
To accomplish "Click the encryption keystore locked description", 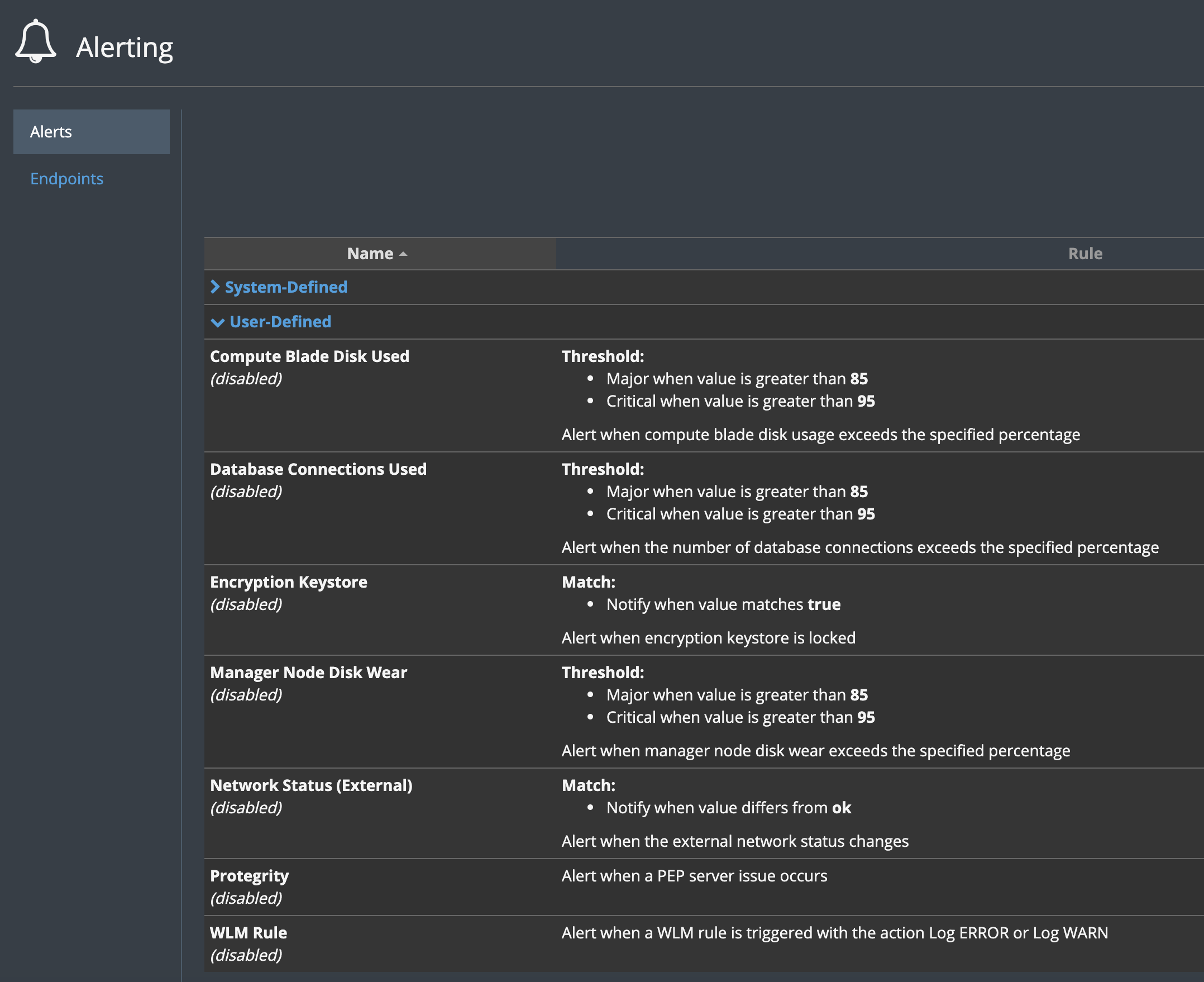I will [708, 637].
